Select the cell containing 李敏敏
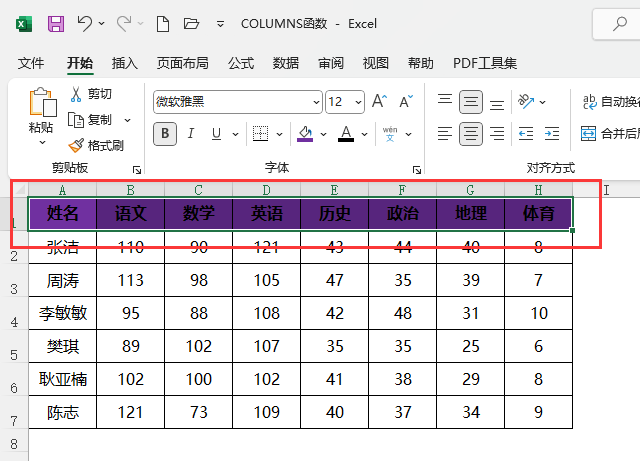Screen dimensions: 640x461 point(62,313)
